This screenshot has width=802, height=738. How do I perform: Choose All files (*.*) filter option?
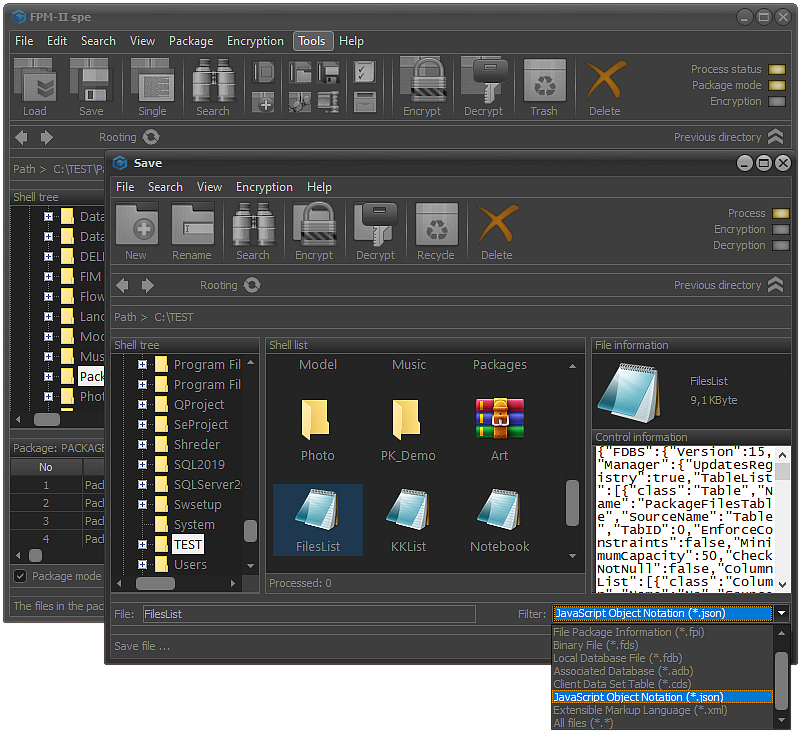tap(663, 723)
